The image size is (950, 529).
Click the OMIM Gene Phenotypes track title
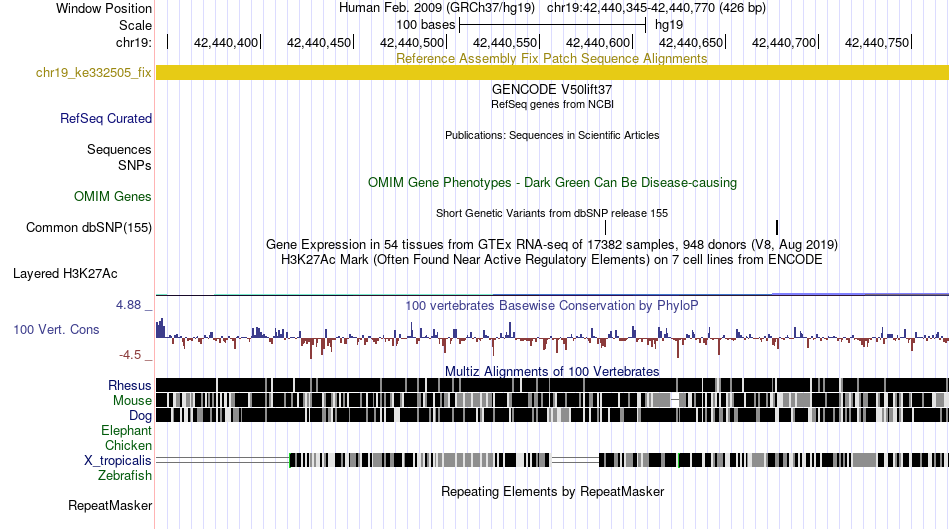[x=552, y=182]
